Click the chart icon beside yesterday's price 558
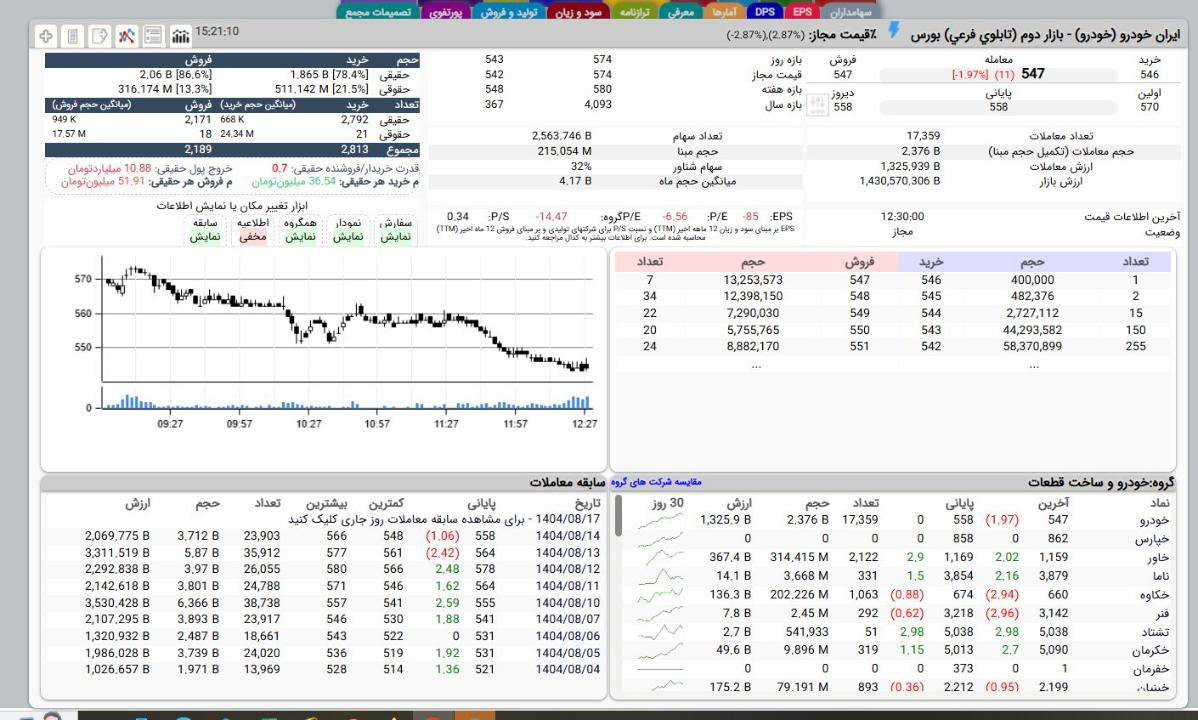 pos(816,104)
